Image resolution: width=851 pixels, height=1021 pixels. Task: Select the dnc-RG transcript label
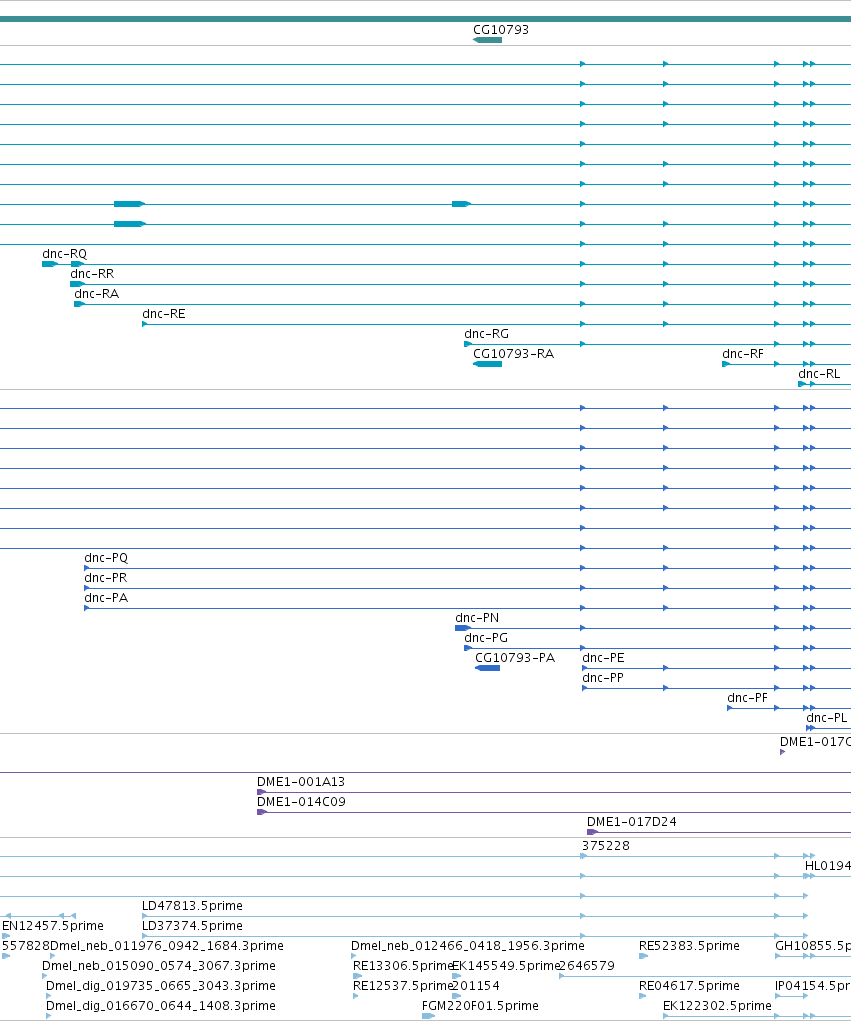(x=486, y=334)
